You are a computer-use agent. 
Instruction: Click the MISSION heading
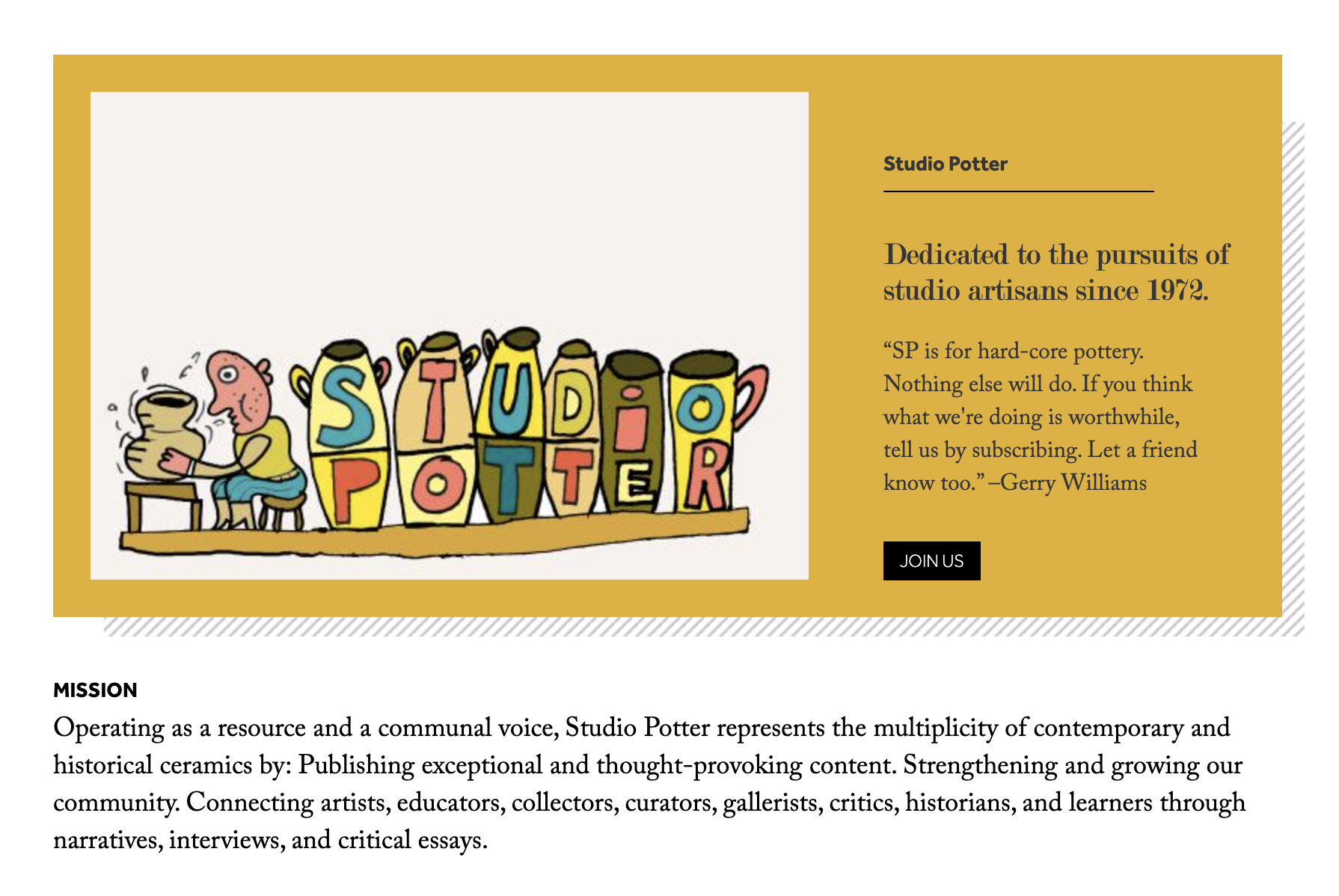click(x=95, y=690)
